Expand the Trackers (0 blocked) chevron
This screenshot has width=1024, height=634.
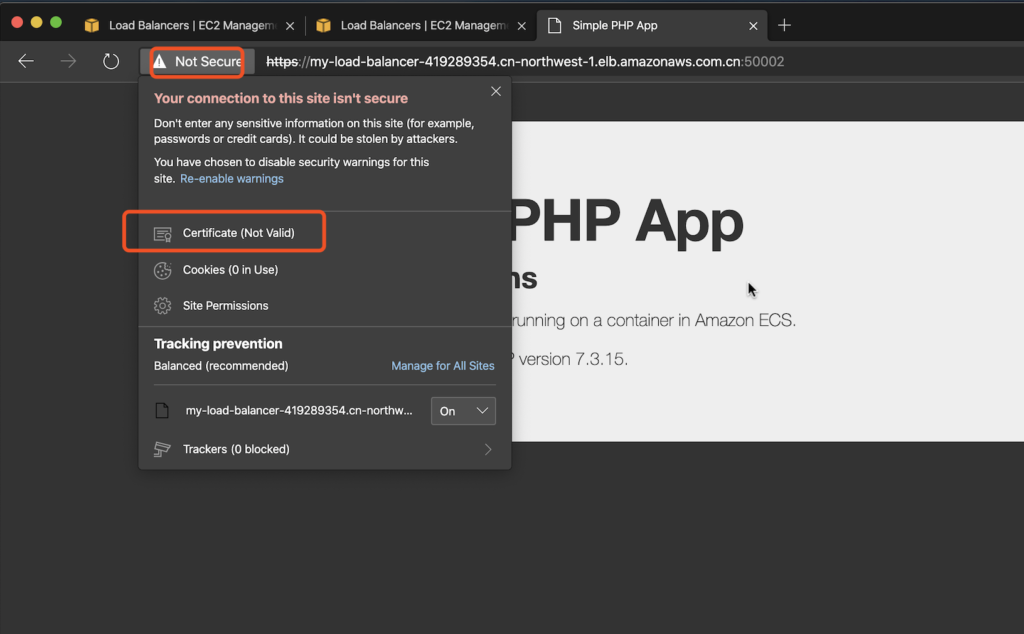(x=488, y=449)
